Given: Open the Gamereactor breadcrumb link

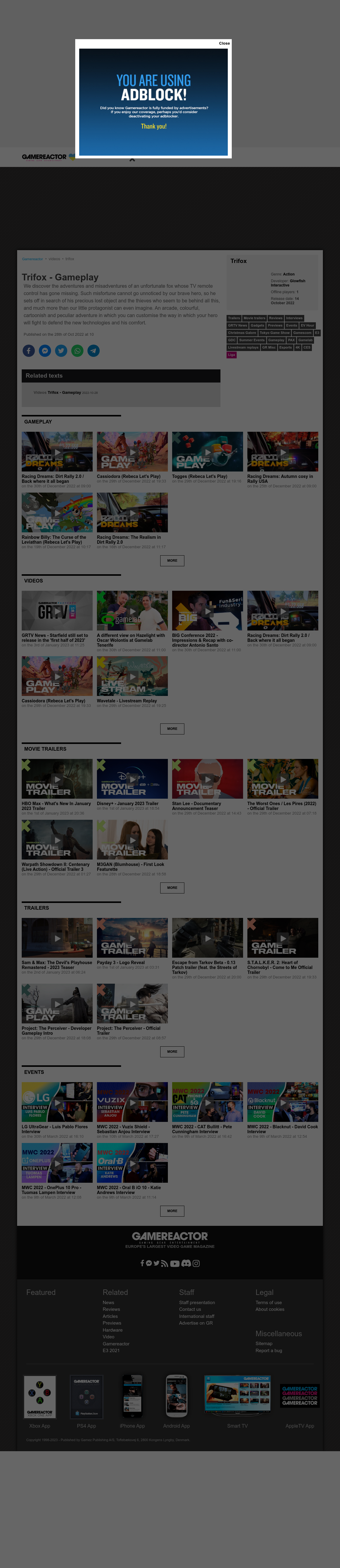Looking at the screenshot, I should tap(32, 259).
